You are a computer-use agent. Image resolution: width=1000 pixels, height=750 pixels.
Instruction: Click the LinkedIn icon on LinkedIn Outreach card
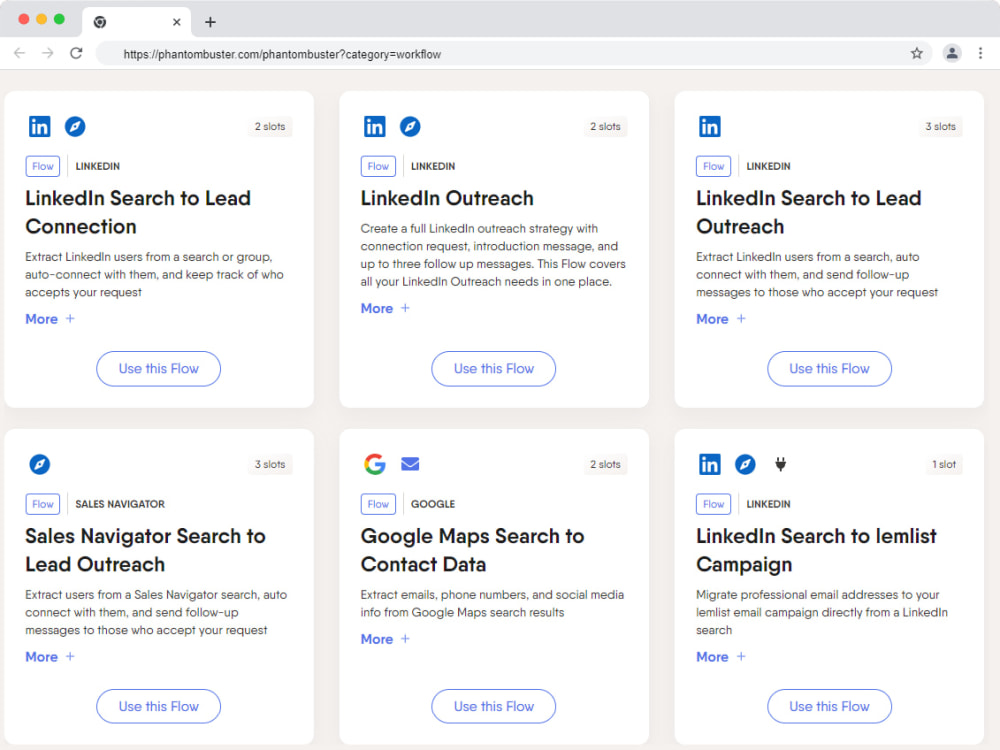tap(374, 126)
